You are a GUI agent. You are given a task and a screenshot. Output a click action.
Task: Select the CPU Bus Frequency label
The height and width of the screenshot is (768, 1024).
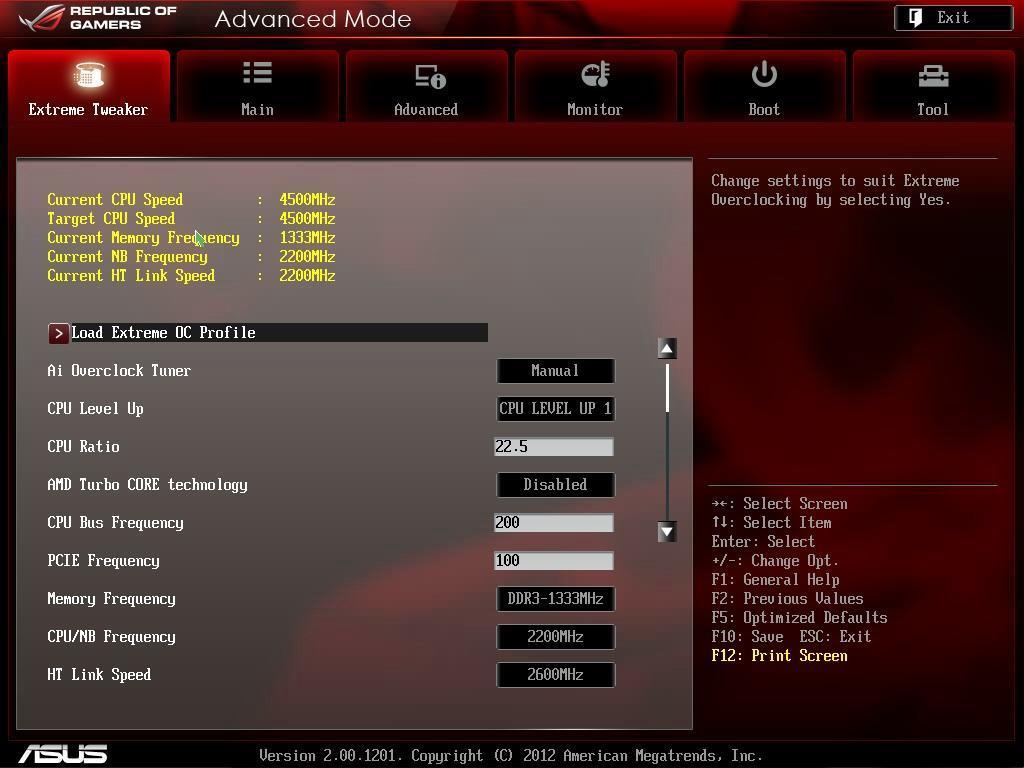click(115, 522)
